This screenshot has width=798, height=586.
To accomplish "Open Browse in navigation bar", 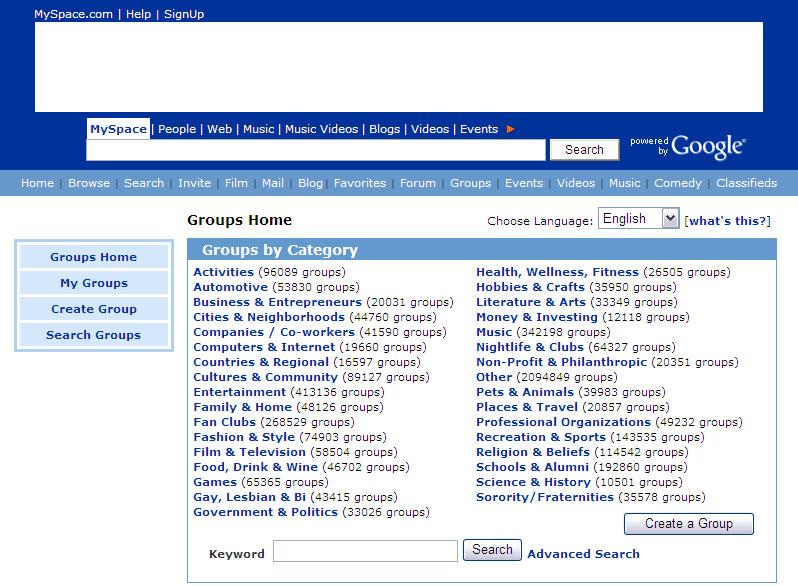I will pyautogui.click(x=89, y=183).
